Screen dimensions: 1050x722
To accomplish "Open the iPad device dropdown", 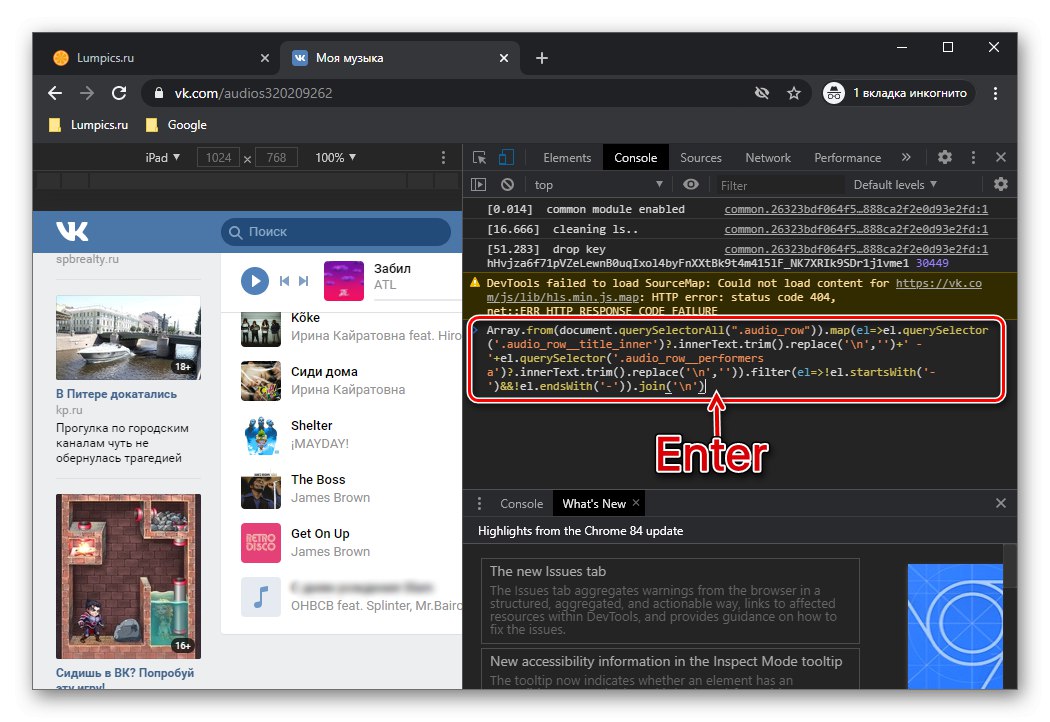I will 163,158.
